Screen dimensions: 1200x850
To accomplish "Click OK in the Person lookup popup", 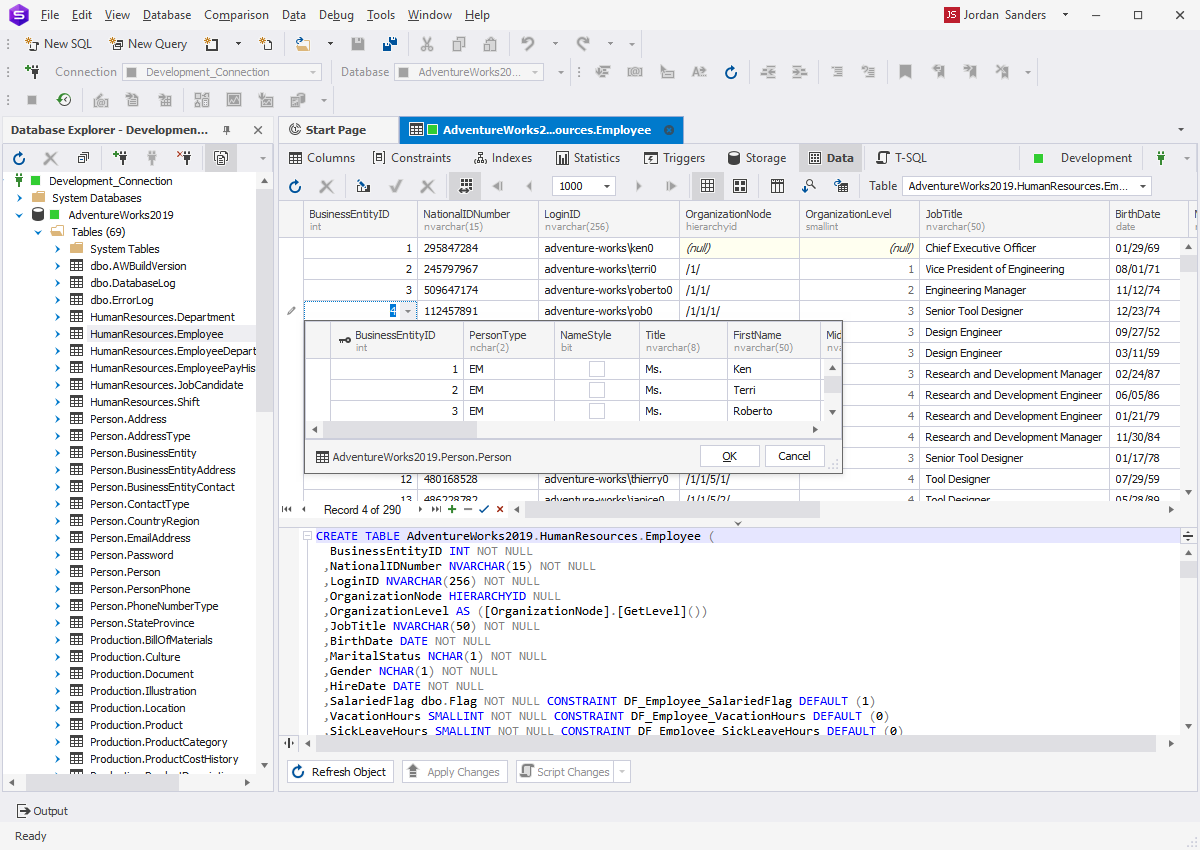I will coord(729,455).
